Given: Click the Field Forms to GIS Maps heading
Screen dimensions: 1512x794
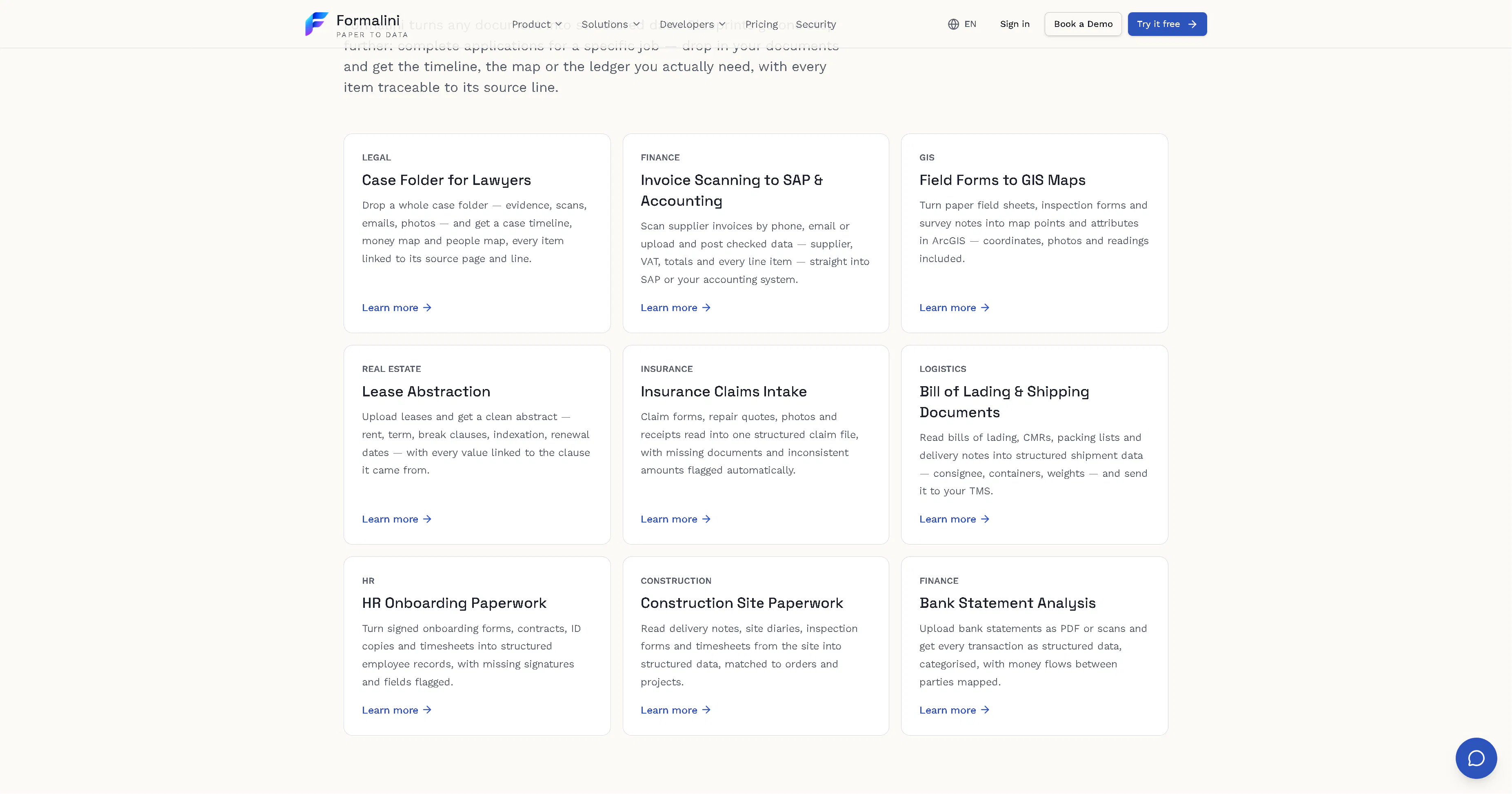Looking at the screenshot, I should (1002, 180).
